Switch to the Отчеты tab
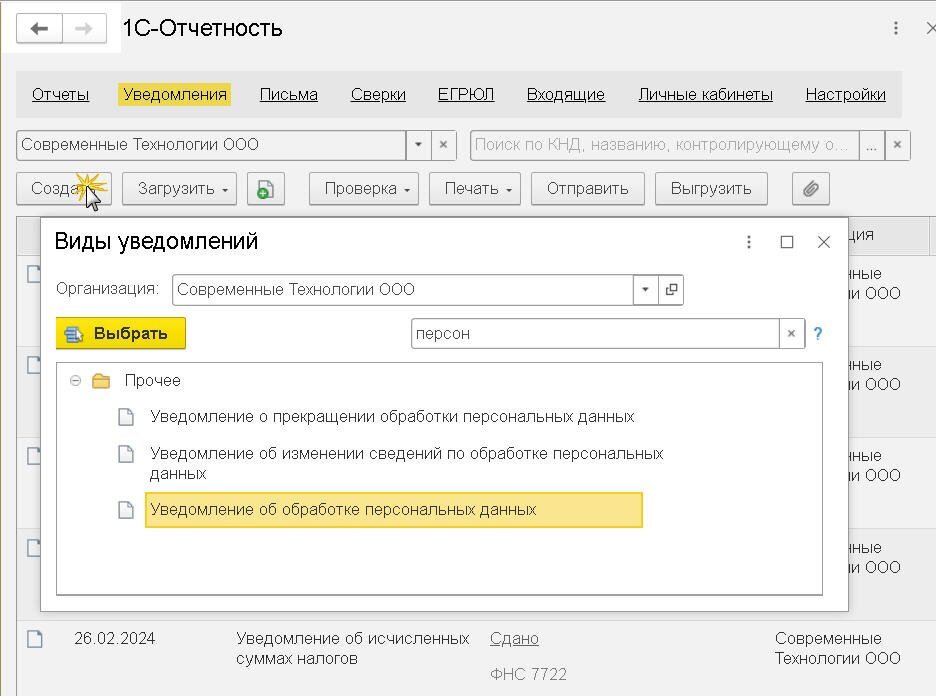This screenshot has height=696, width=936. point(60,94)
